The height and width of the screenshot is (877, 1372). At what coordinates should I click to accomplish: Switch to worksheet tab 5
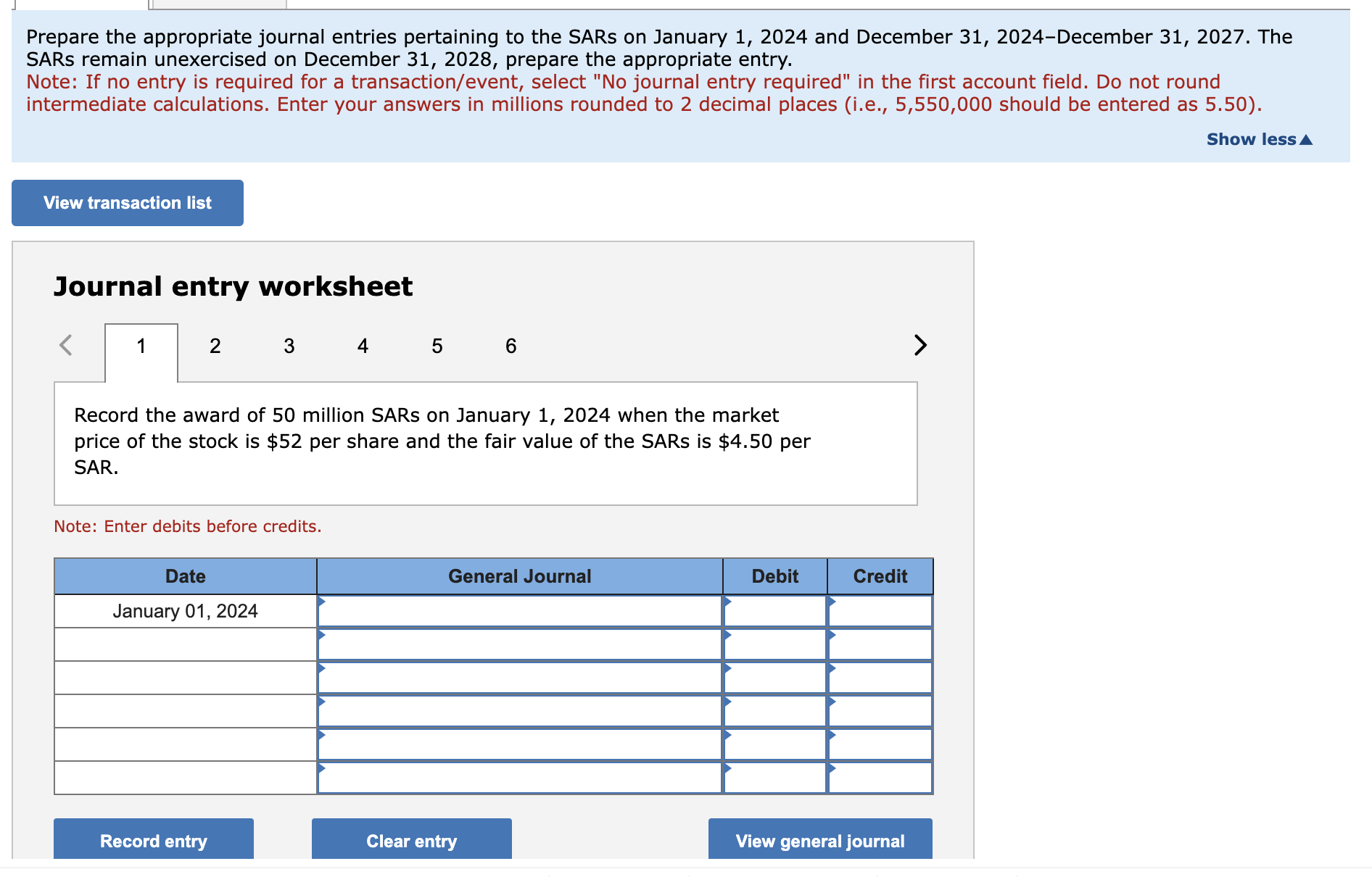(x=437, y=346)
